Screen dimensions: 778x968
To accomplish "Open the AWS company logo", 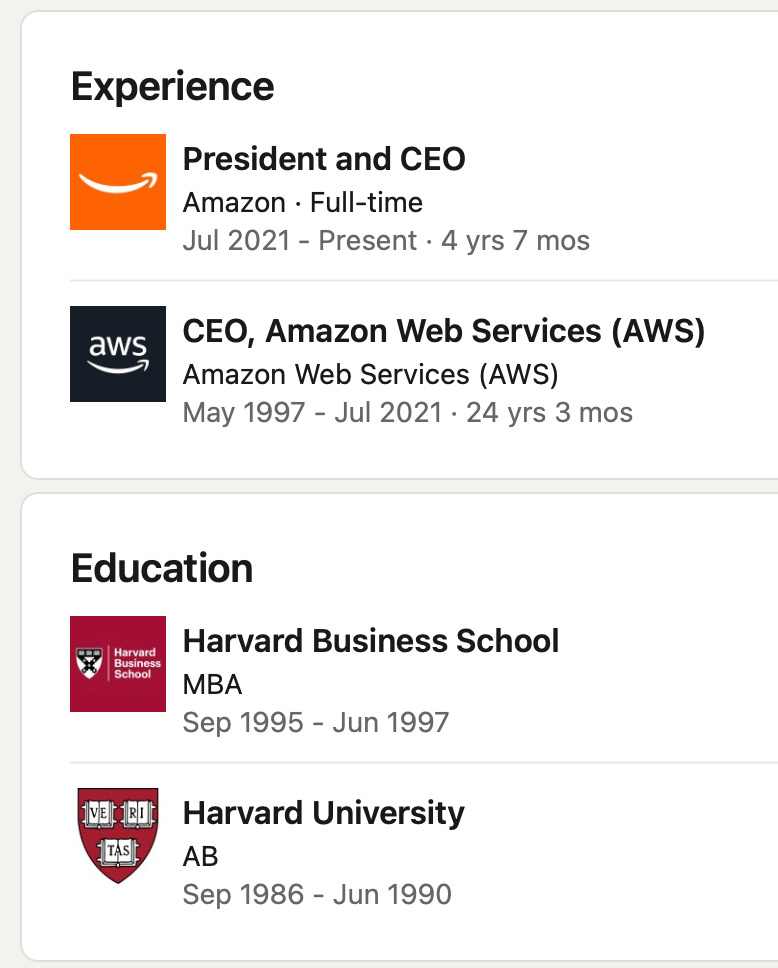I will click(118, 354).
